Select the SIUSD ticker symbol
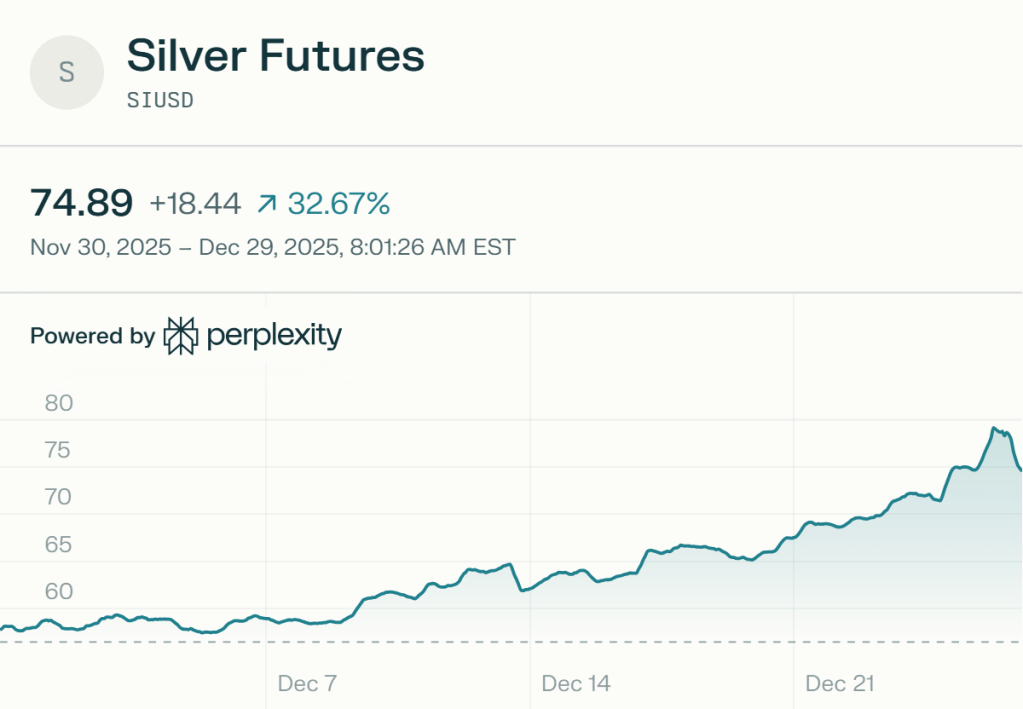 tap(159, 101)
